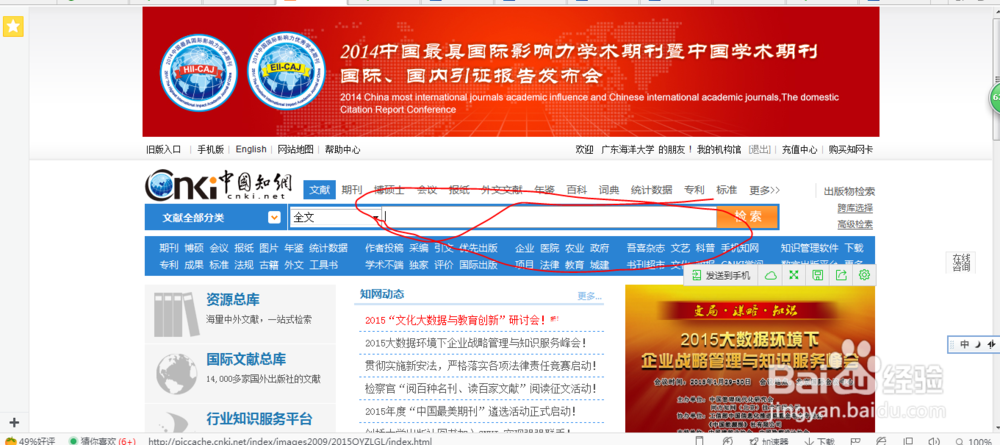Click 企业 in blue navigation bar
This screenshot has width=1000, height=445.
[524, 248]
